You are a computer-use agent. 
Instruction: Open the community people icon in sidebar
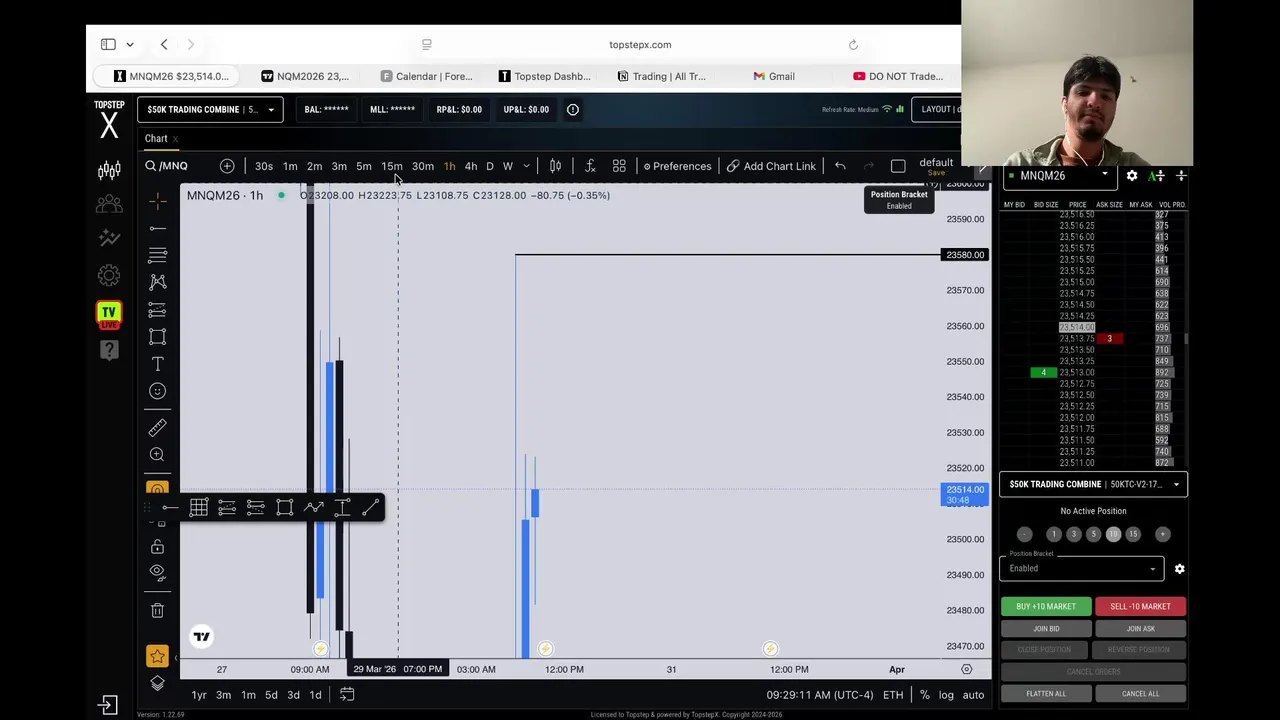pos(109,204)
